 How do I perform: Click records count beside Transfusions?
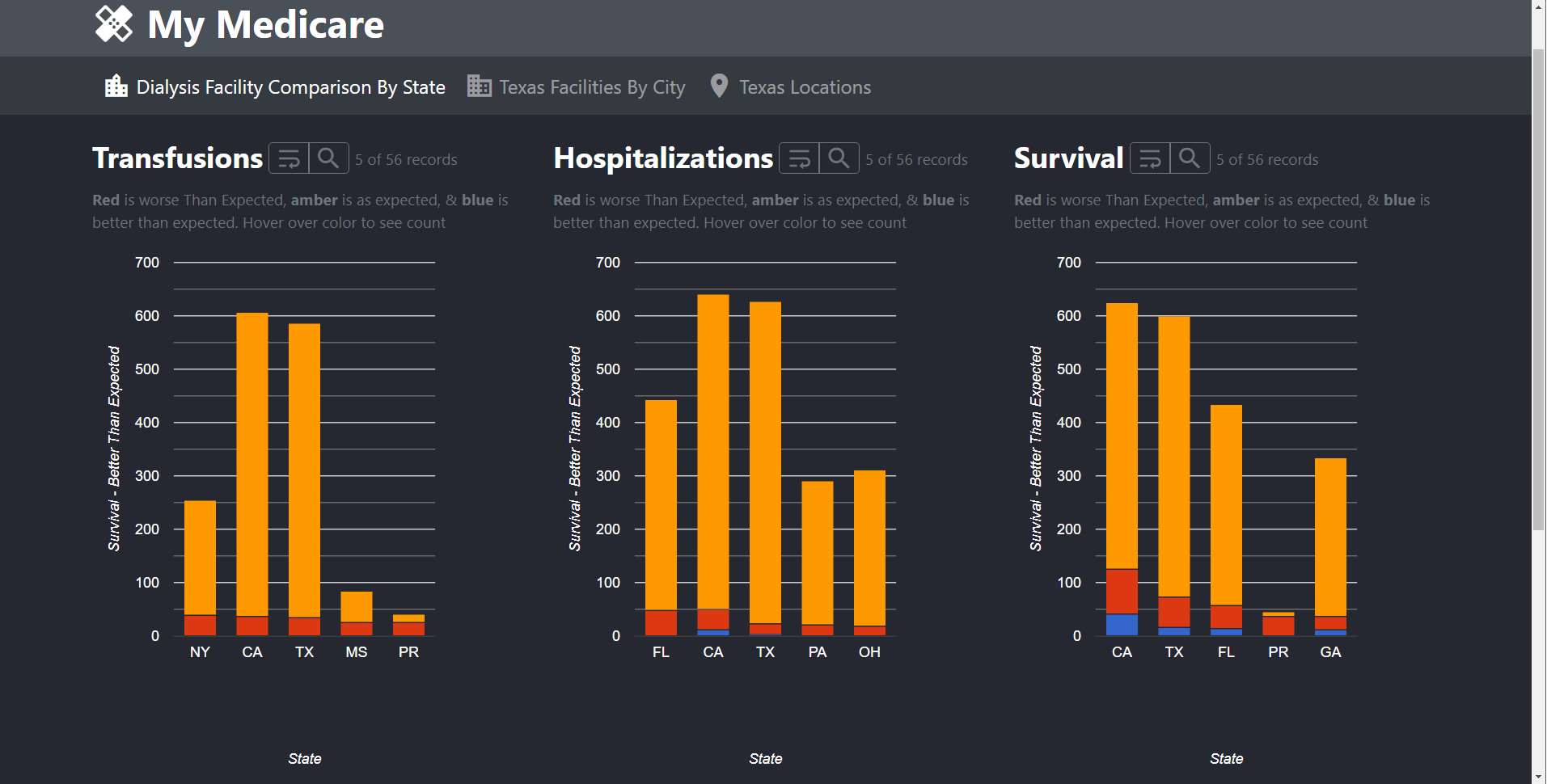(406, 160)
